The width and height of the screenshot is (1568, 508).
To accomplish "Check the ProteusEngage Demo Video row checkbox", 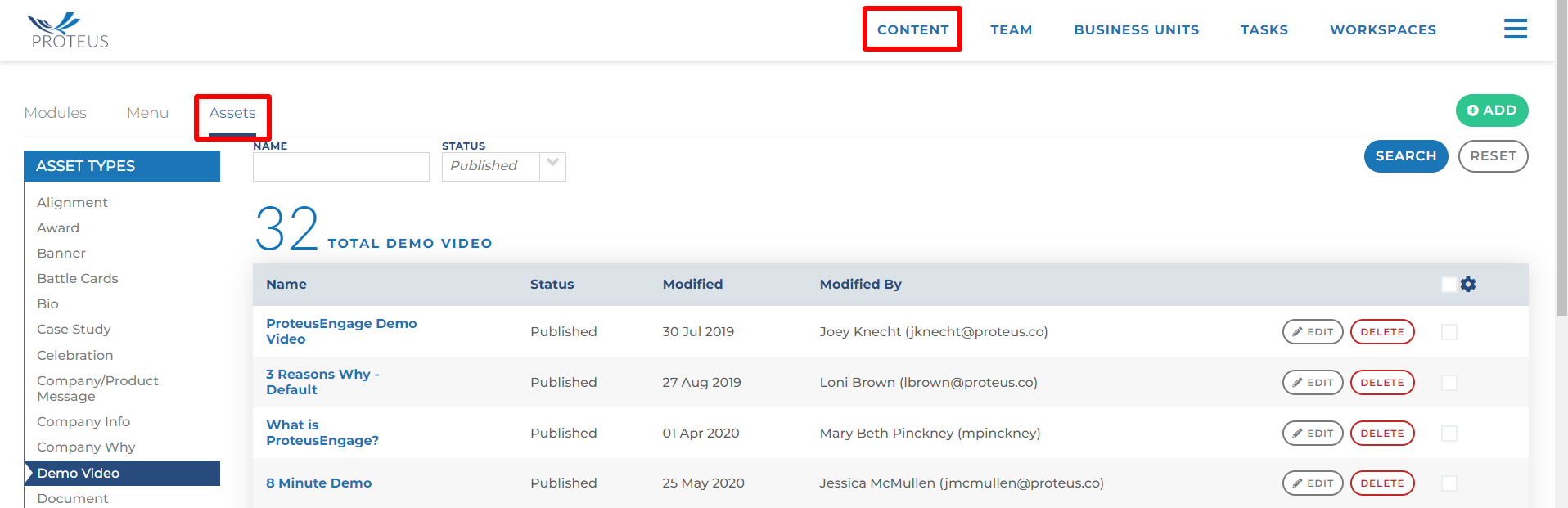I will pyautogui.click(x=1449, y=331).
